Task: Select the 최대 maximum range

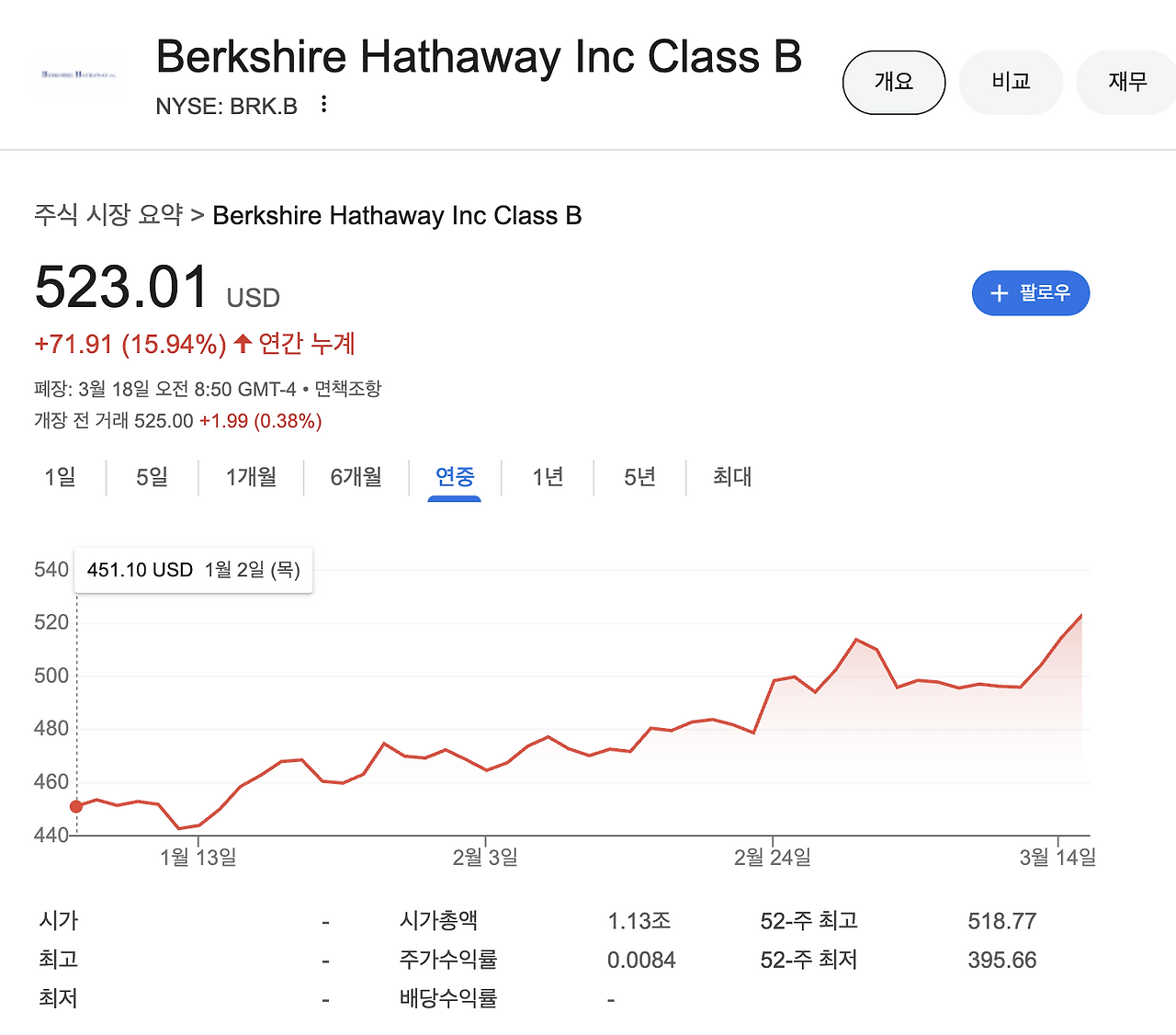Action: point(732,477)
